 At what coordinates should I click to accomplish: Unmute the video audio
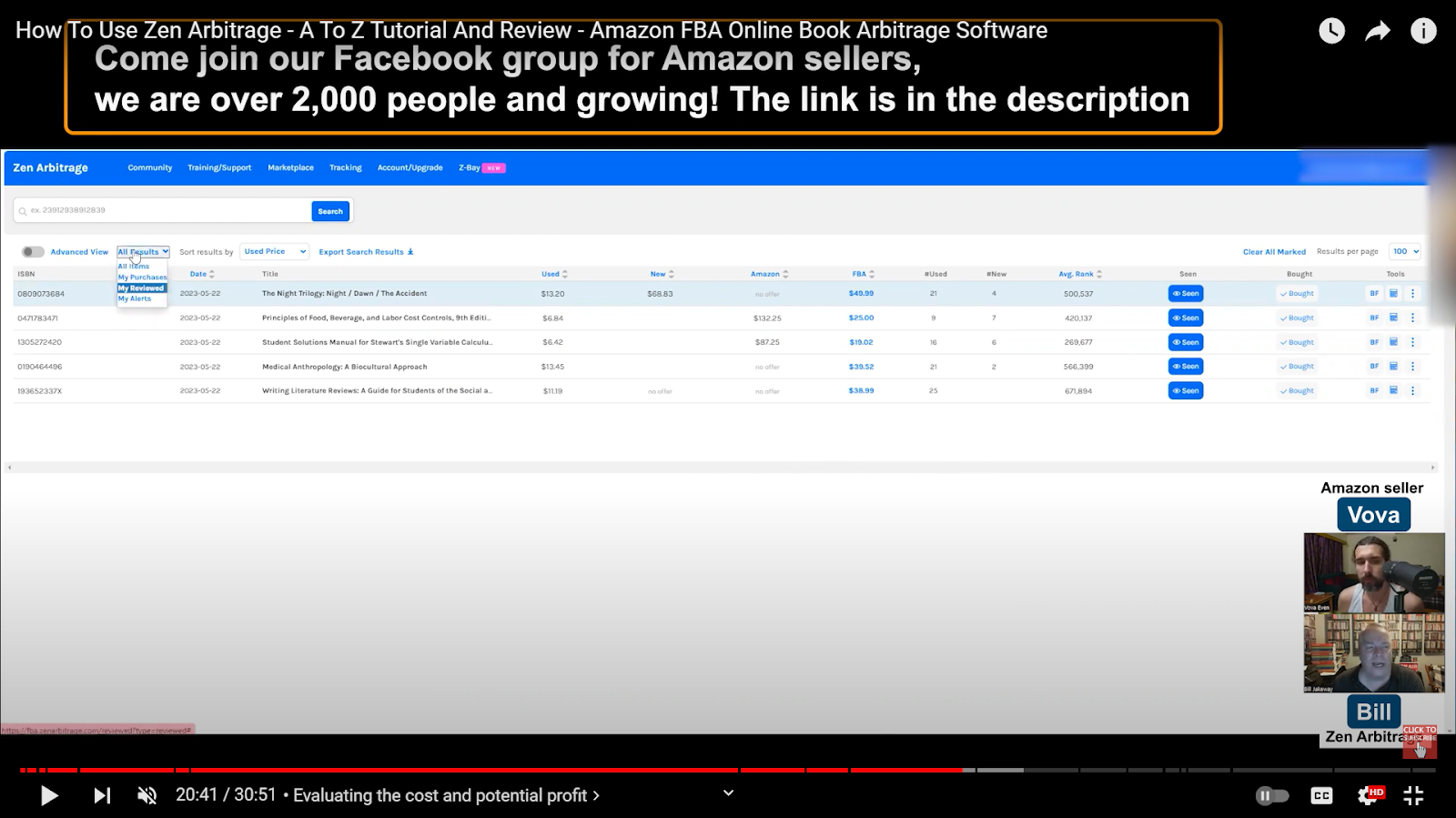[x=147, y=795]
